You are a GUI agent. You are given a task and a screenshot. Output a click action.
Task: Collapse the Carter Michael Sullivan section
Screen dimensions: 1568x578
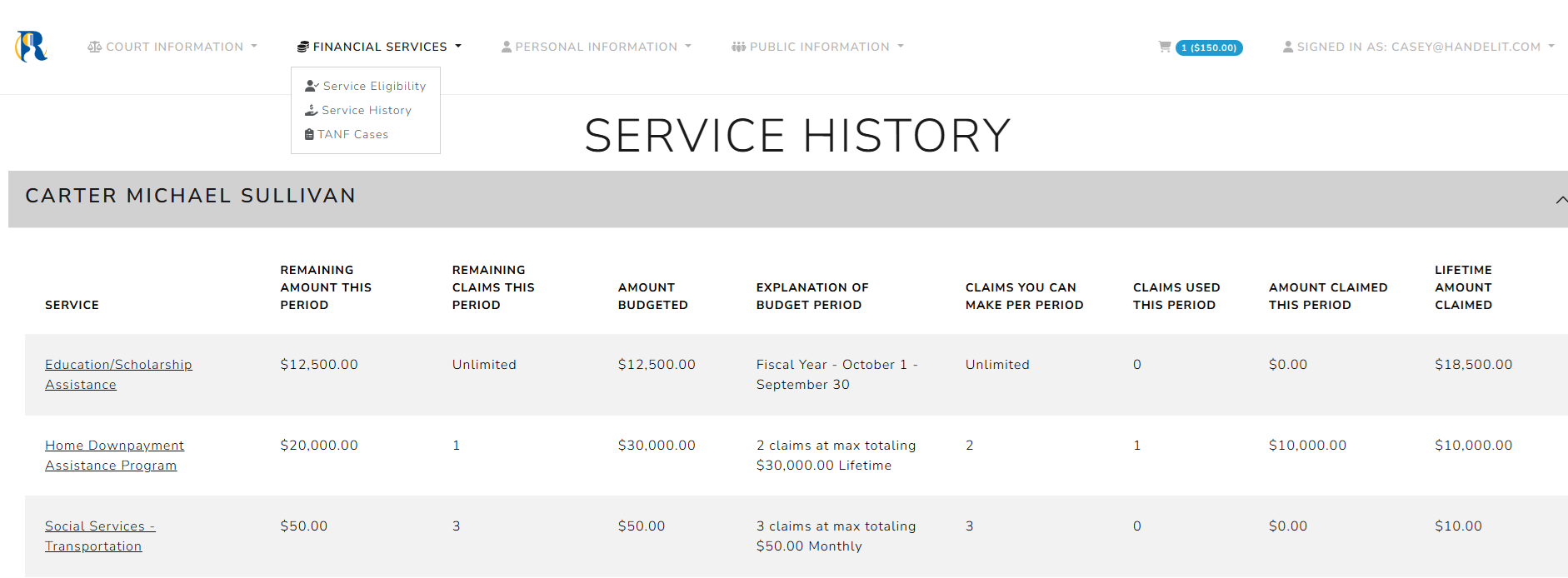1561,200
